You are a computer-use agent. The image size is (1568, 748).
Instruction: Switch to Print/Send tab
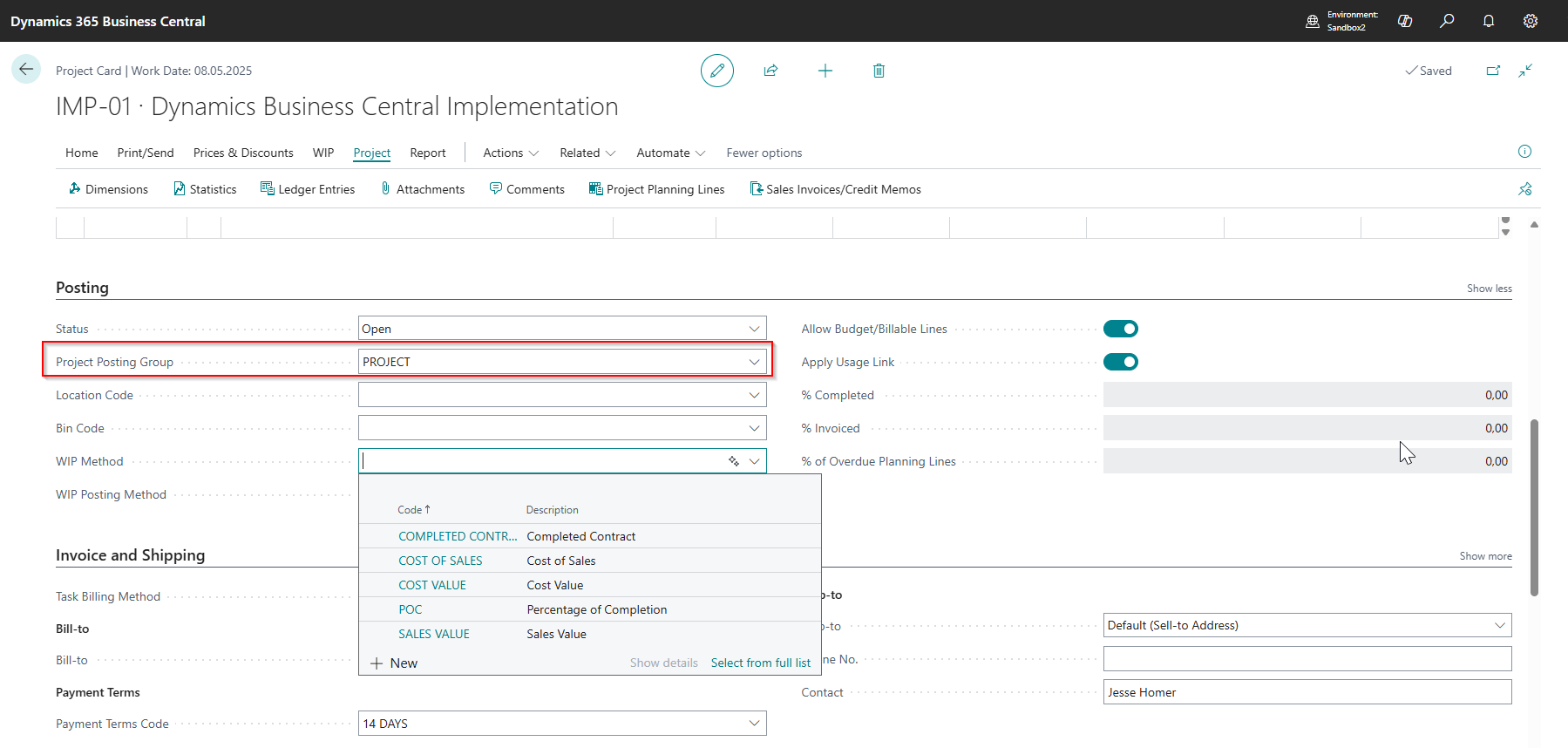(x=146, y=153)
